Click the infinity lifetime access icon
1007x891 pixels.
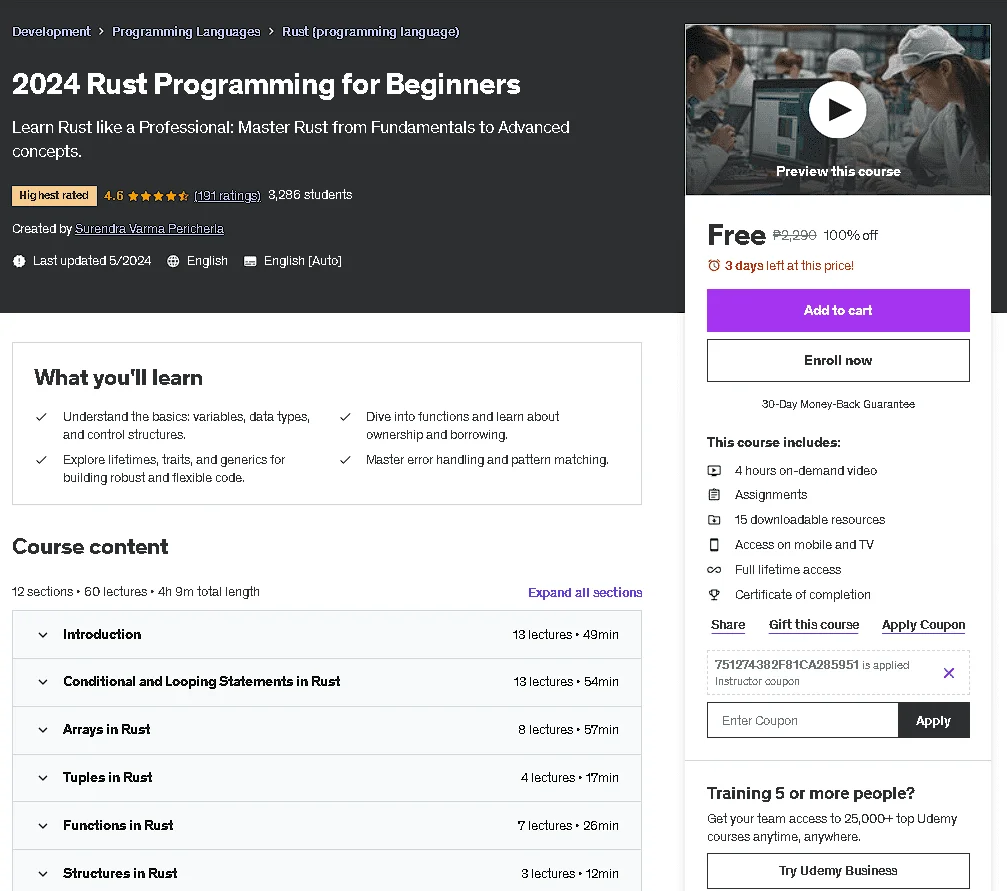pos(714,570)
